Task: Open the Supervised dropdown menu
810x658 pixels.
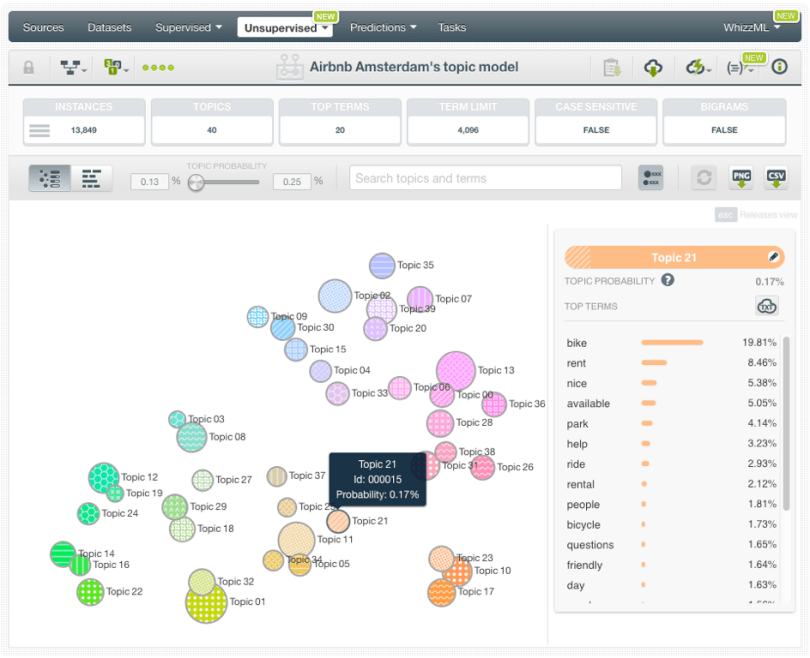Action: pyautogui.click(x=188, y=27)
